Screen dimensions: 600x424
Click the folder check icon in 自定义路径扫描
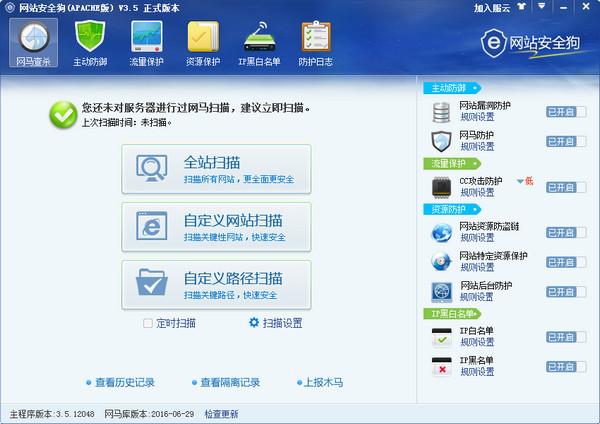tap(152, 282)
